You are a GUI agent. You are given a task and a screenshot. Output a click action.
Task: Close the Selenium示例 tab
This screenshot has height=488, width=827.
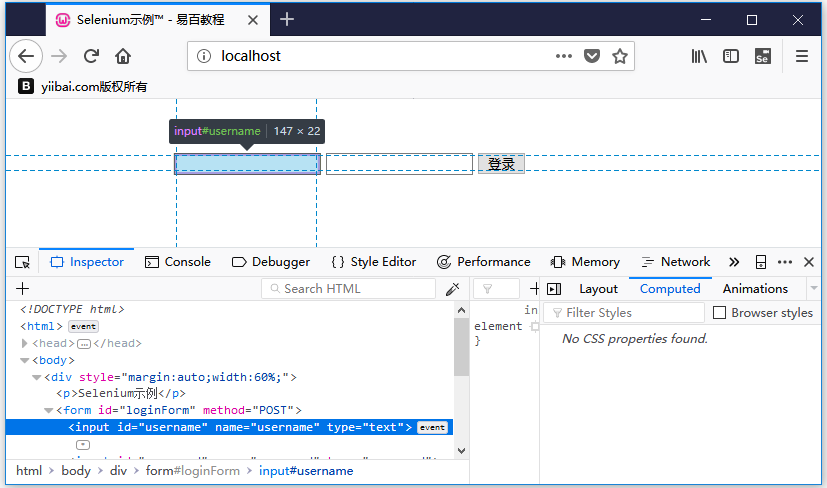(x=253, y=20)
